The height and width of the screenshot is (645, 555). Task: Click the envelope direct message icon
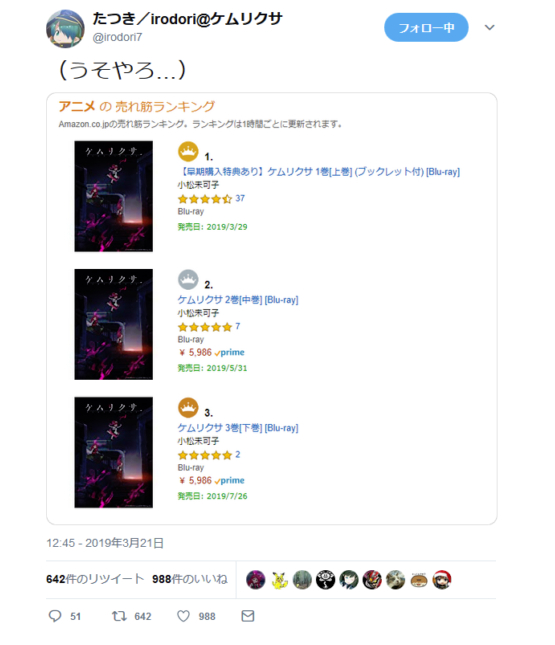(248, 616)
